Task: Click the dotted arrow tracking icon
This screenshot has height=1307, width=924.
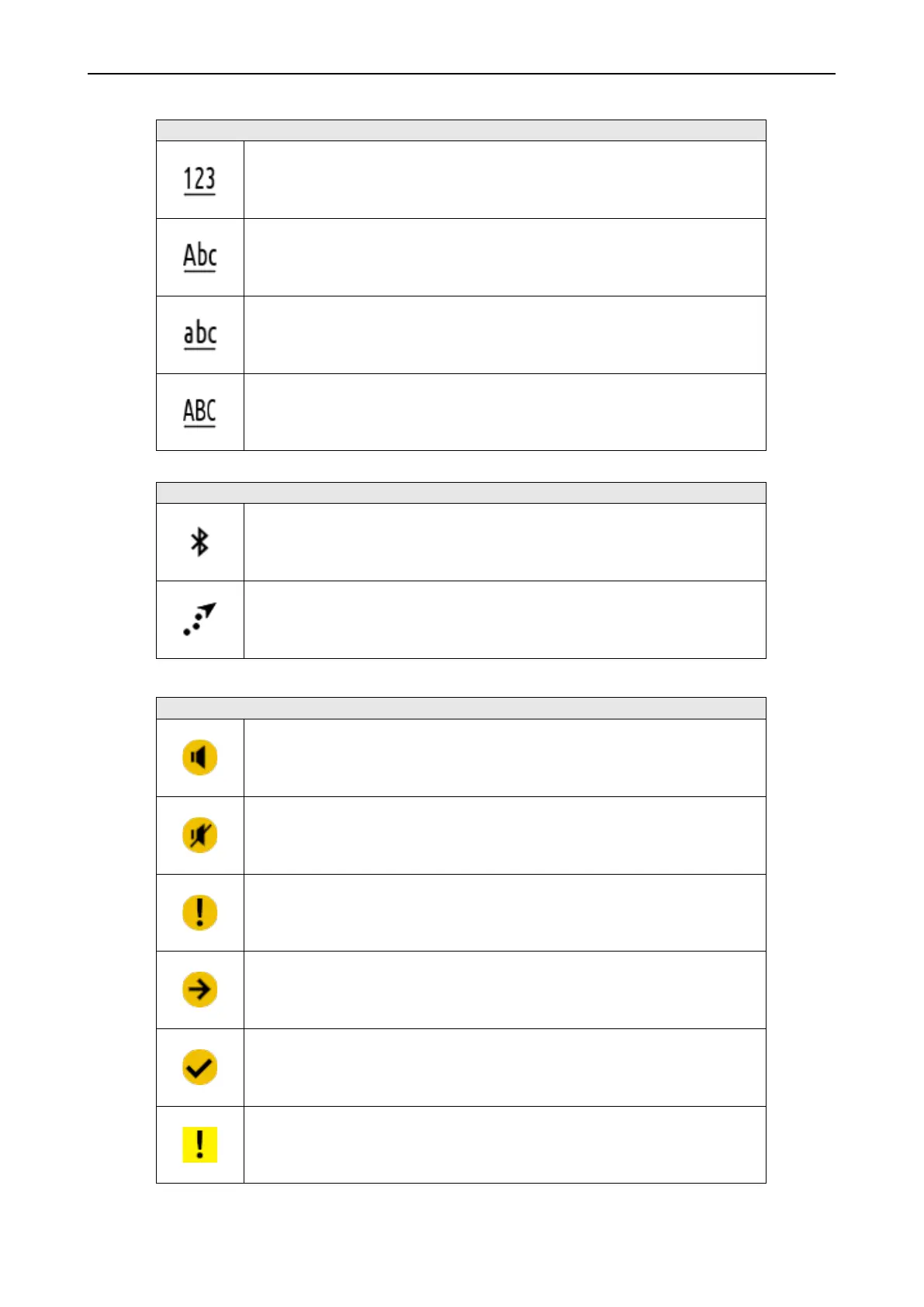Action: point(199,619)
